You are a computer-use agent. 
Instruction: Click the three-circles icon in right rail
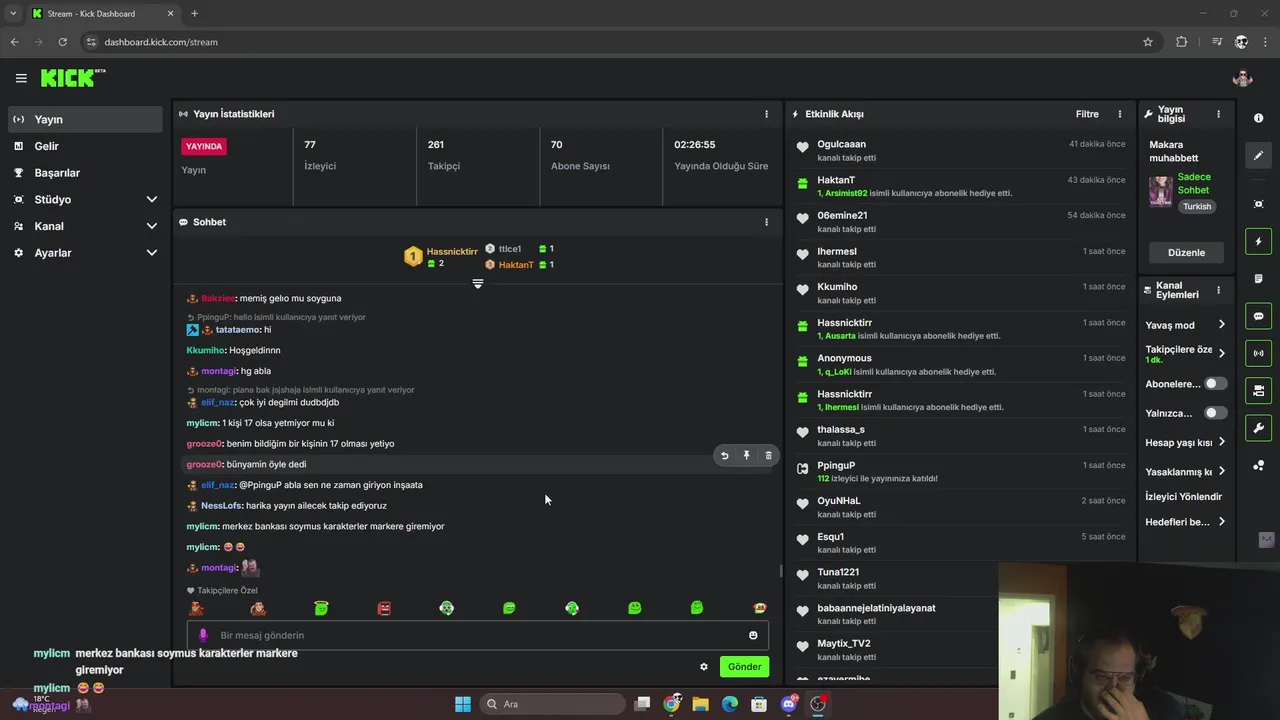(1258, 465)
